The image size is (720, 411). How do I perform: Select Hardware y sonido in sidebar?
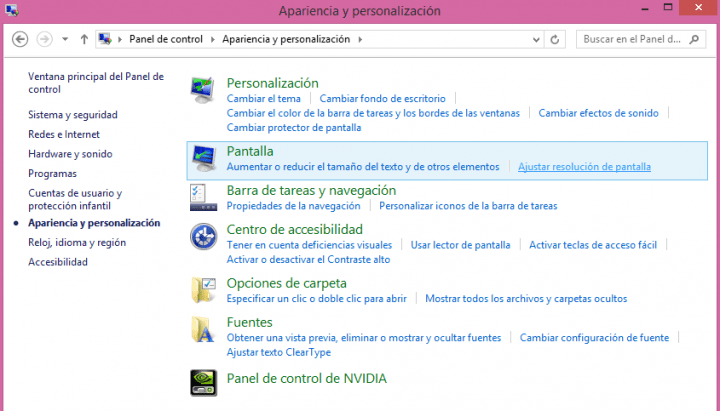coord(70,154)
